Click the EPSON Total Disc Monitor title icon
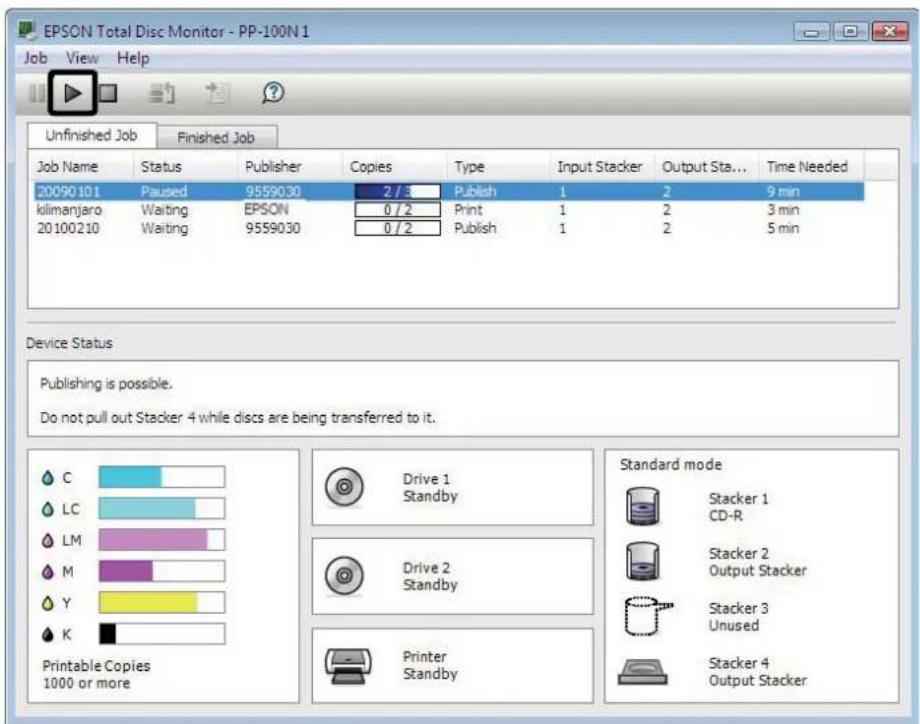Screen dimensions: 920x724 [27, 30]
